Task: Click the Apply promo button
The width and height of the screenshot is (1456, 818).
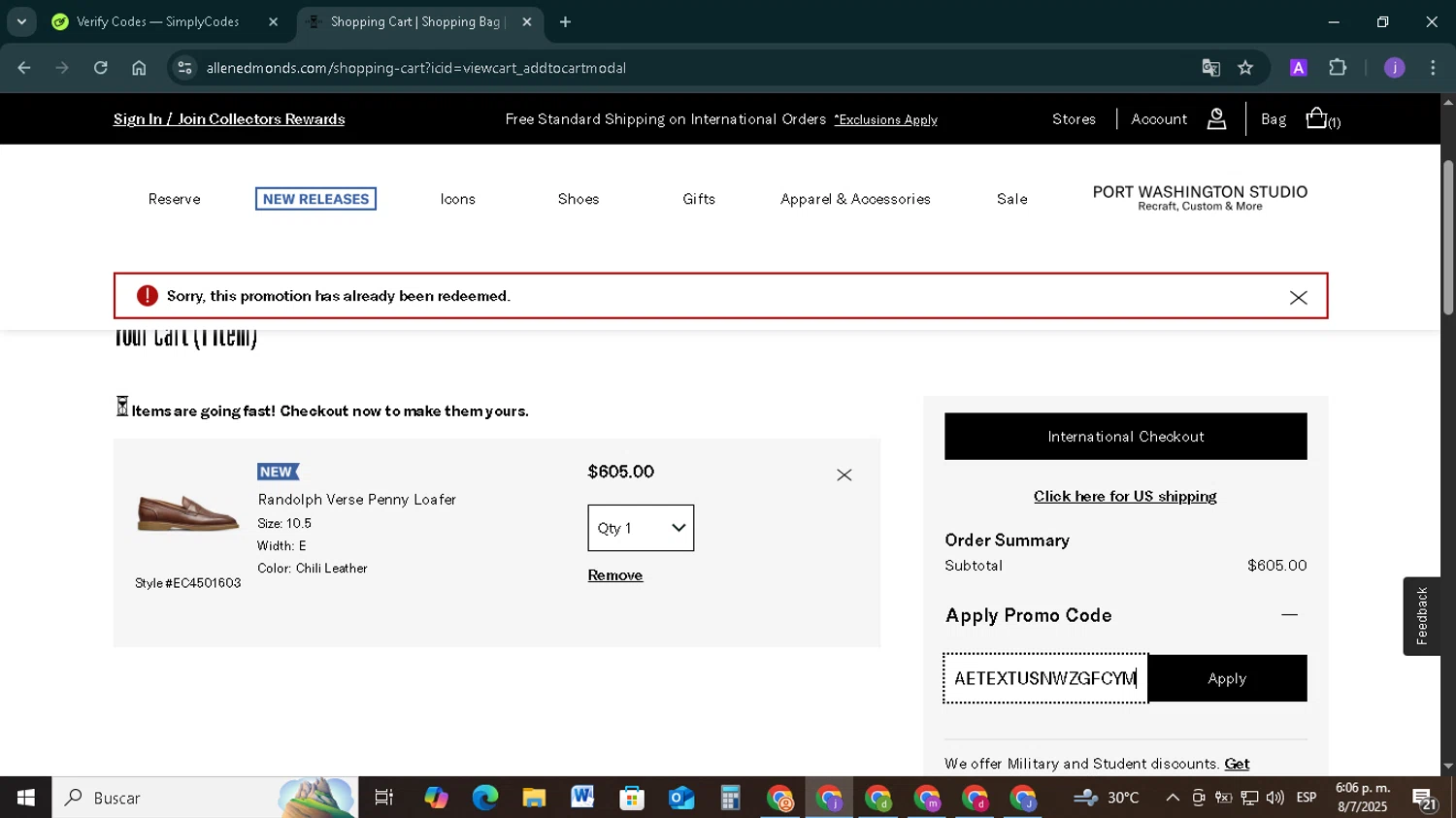Action: (x=1227, y=678)
